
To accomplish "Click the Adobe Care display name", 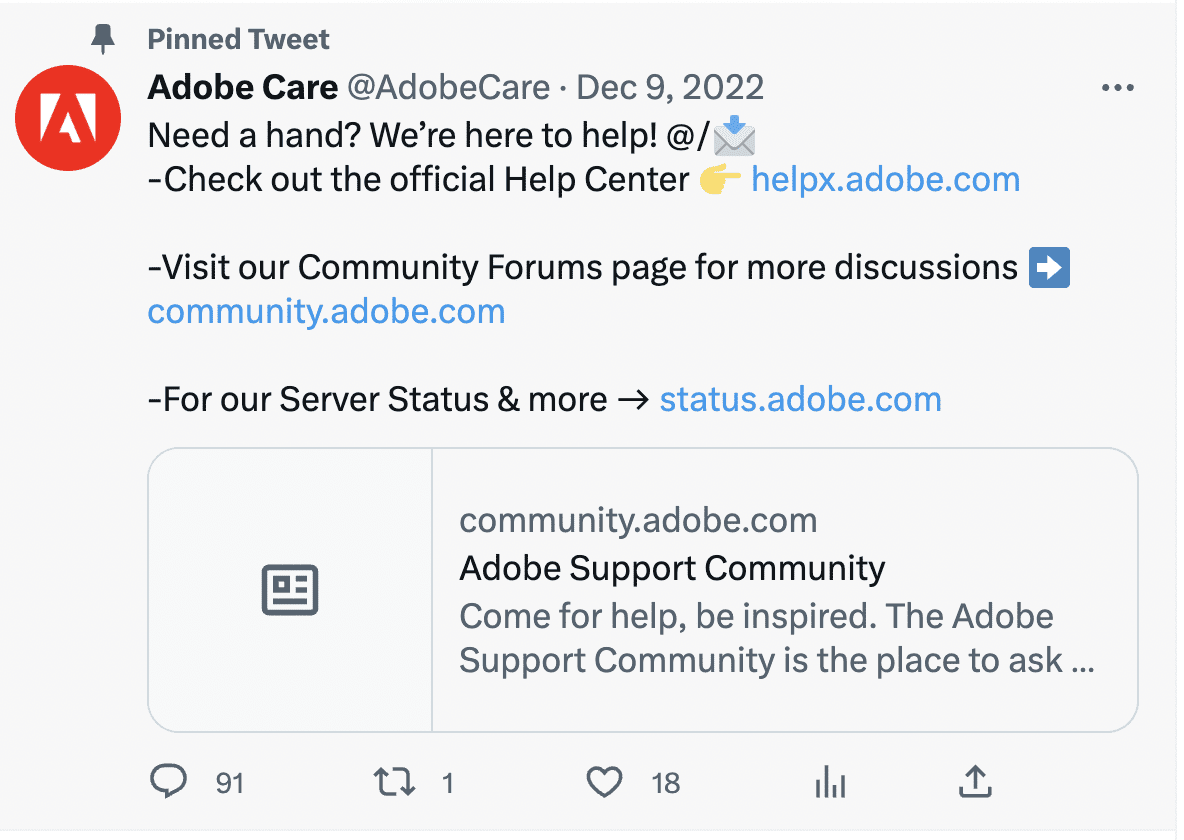I will [x=242, y=88].
